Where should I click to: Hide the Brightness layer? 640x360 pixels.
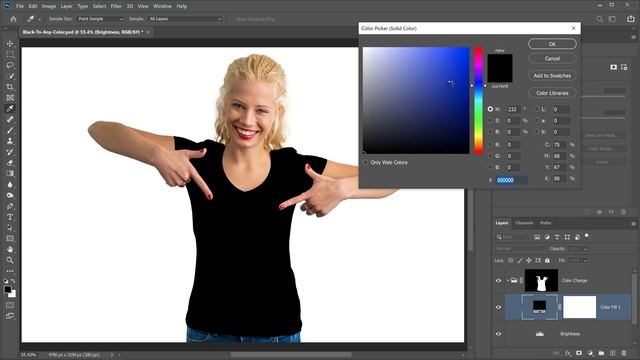click(x=498, y=334)
